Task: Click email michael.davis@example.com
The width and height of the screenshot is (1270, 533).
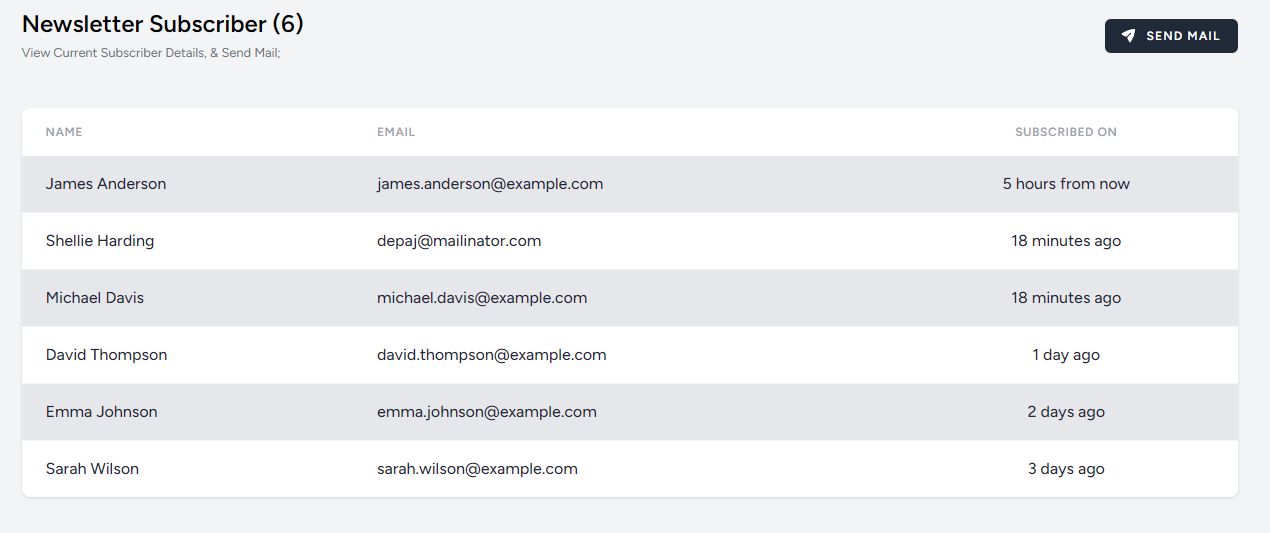Action: tap(482, 298)
